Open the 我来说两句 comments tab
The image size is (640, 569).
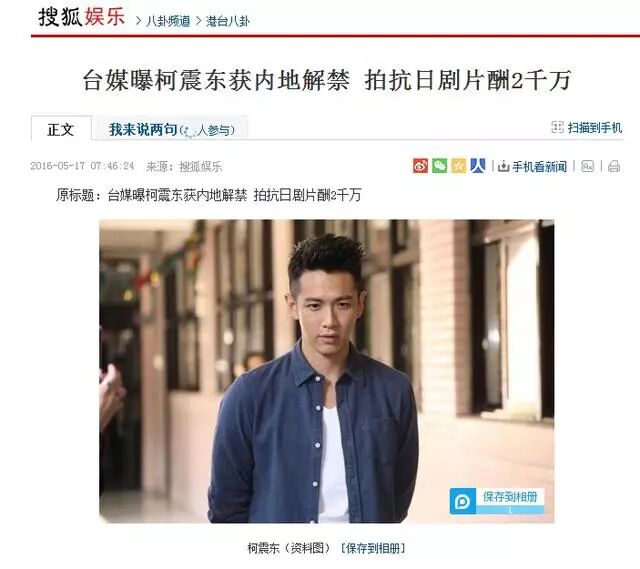[171, 130]
